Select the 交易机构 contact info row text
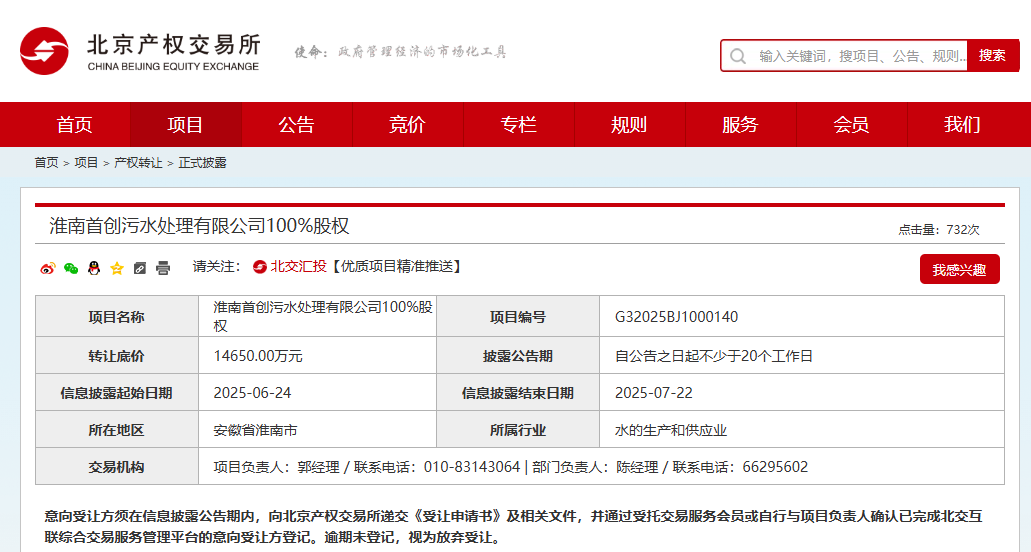The width and height of the screenshot is (1031, 552). 510,467
